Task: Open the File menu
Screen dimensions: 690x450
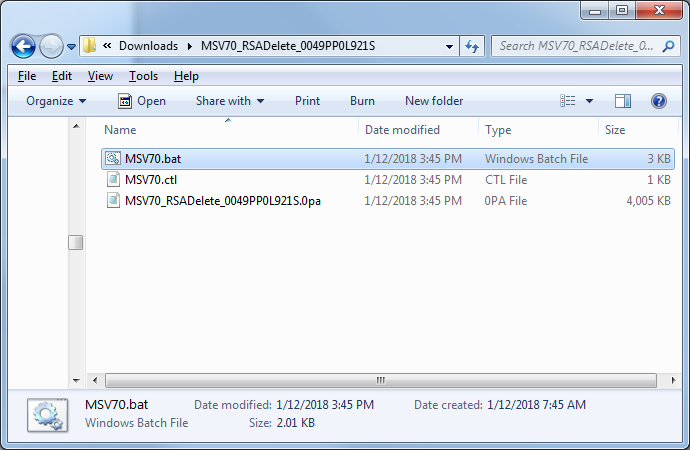Action: pyautogui.click(x=27, y=76)
